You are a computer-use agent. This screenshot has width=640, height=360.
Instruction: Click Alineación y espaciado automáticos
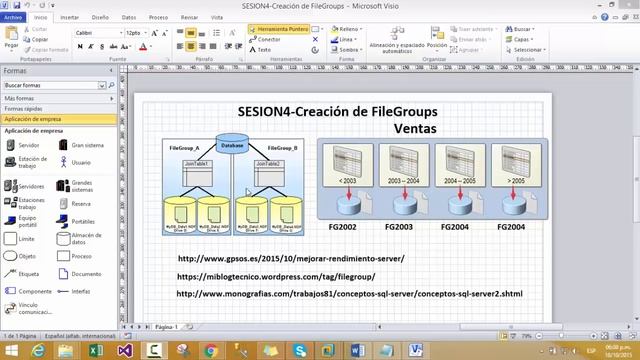397,40
